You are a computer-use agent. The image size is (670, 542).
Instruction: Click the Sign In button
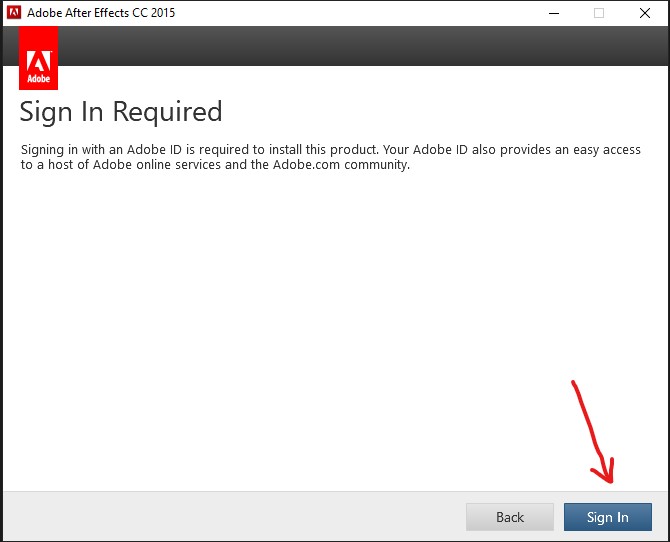coord(607,517)
